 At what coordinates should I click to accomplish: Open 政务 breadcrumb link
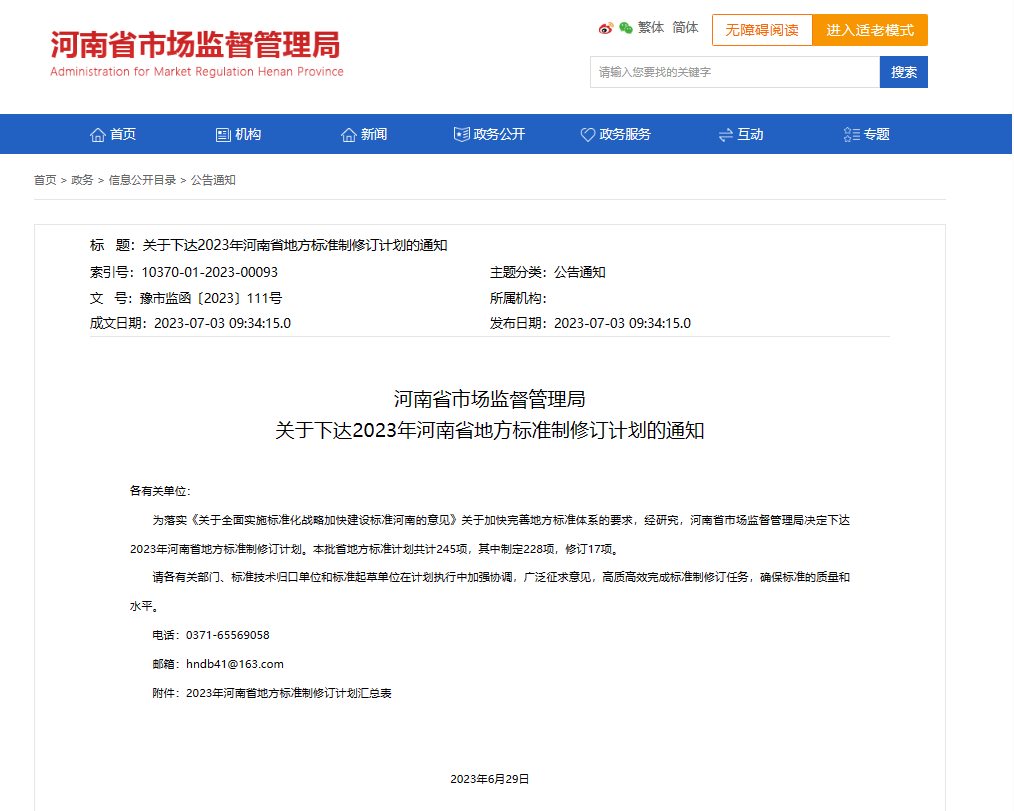click(82, 180)
